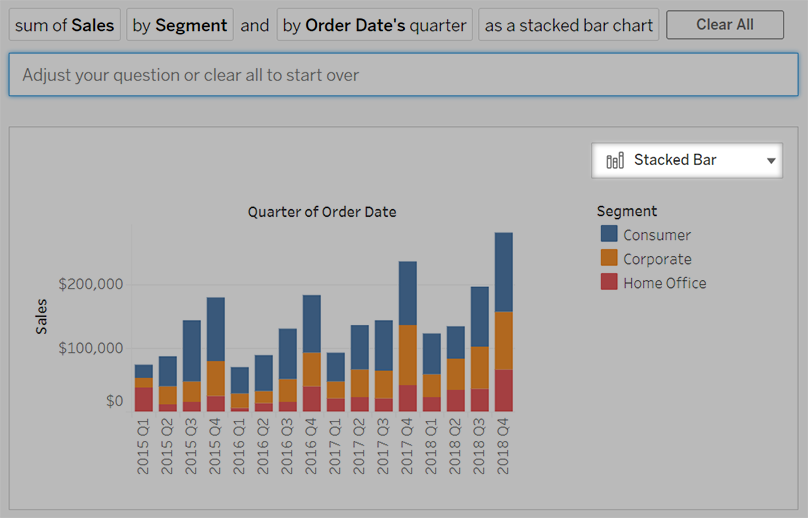This screenshot has height=518, width=808.
Task: Click the 2017 Q2 axis label
Action: click(x=359, y=447)
